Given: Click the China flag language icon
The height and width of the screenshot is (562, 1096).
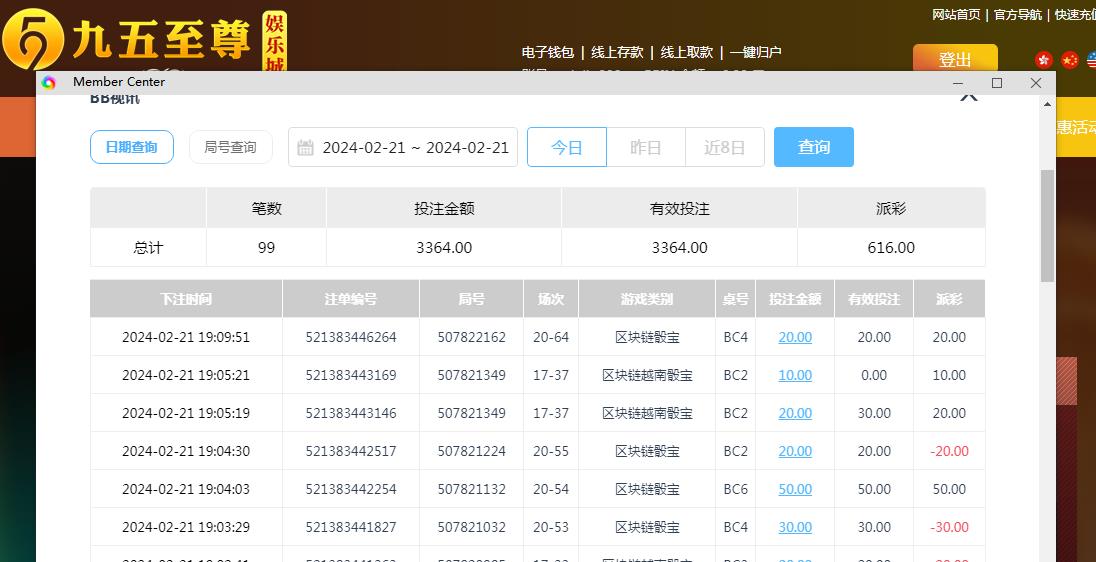Looking at the screenshot, I should tap(1070, 60).
